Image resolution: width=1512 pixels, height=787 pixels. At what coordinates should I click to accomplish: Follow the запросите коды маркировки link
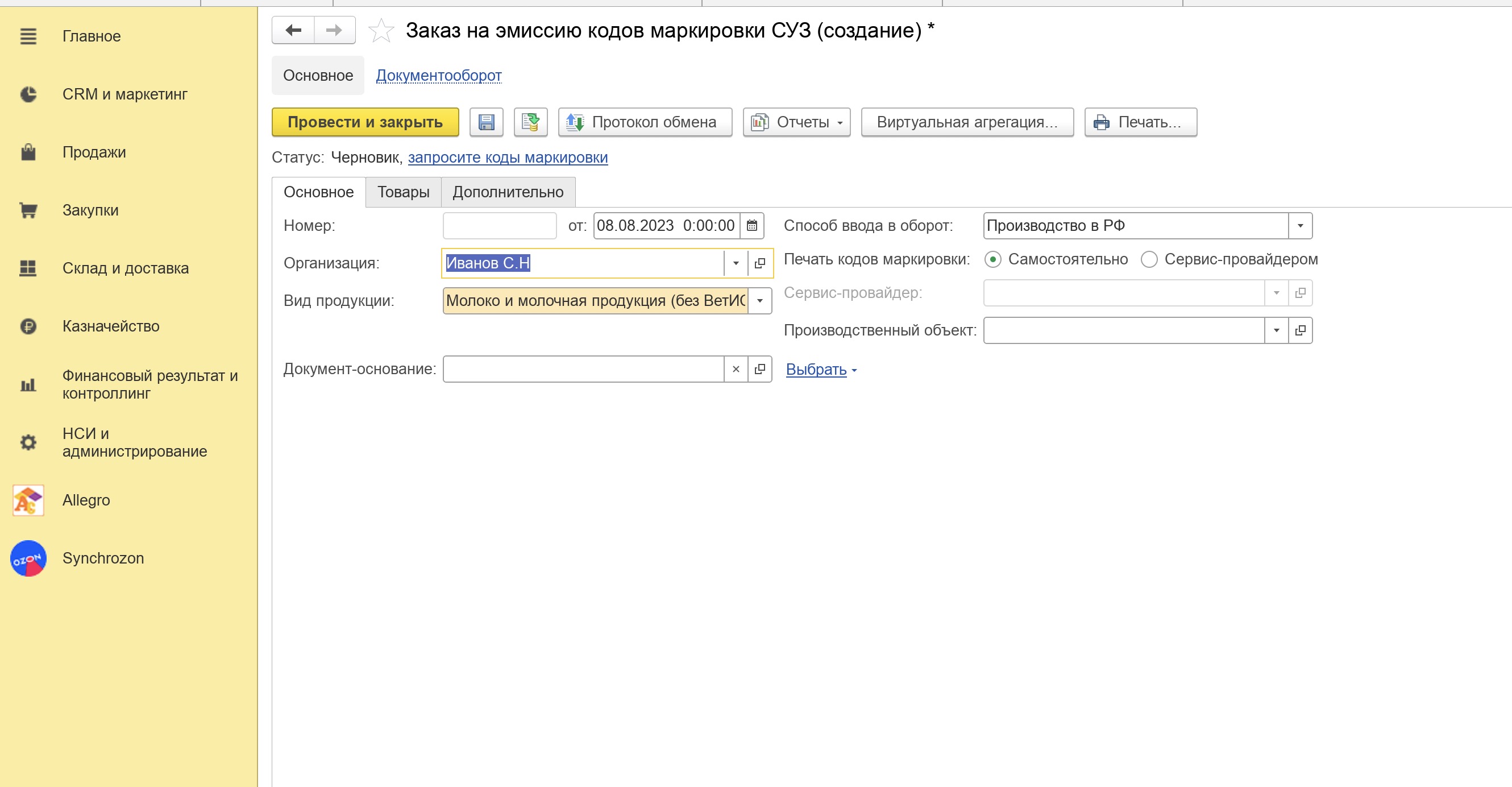coord(508,158)
